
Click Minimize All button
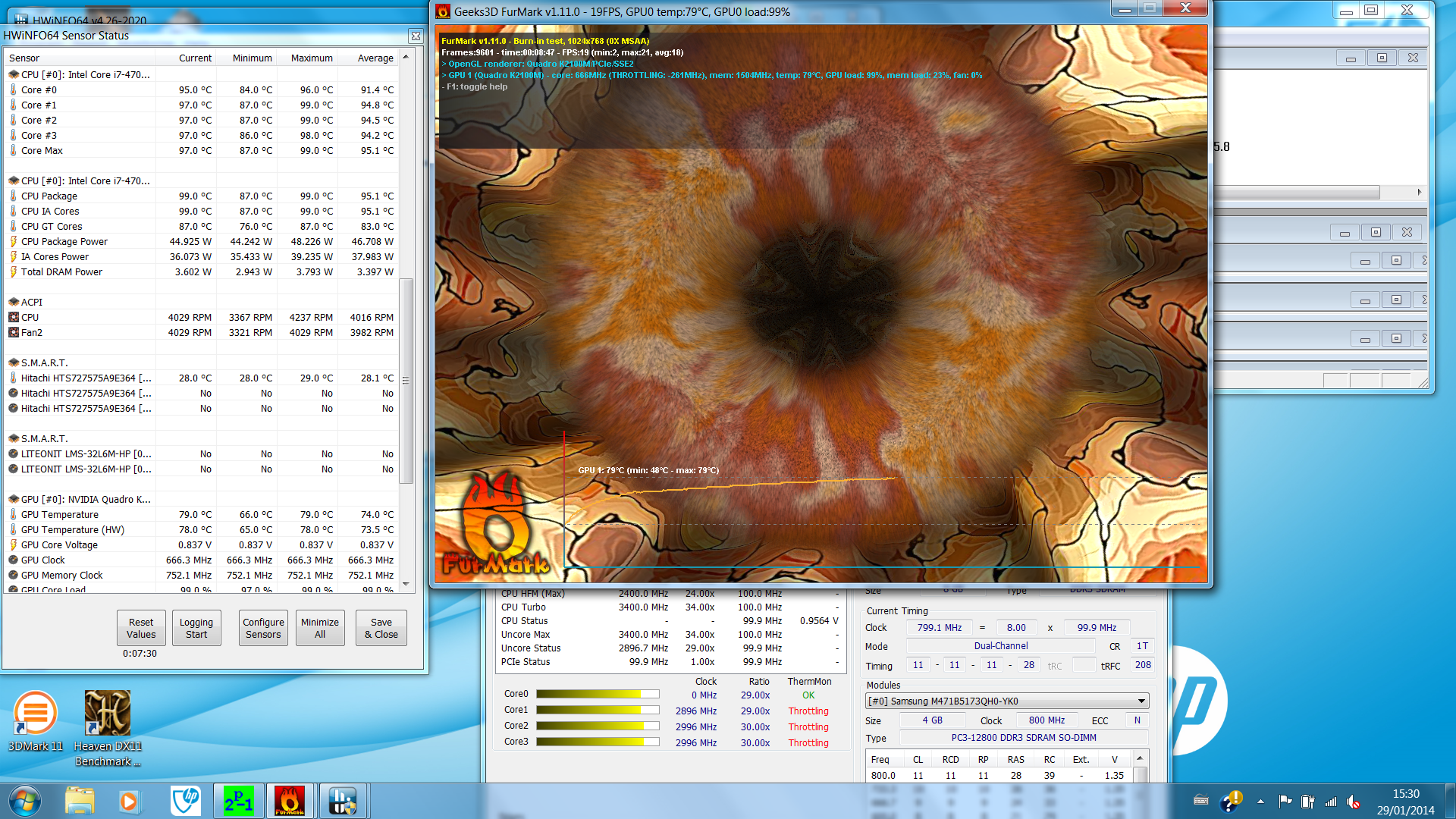tap(320, 628)
